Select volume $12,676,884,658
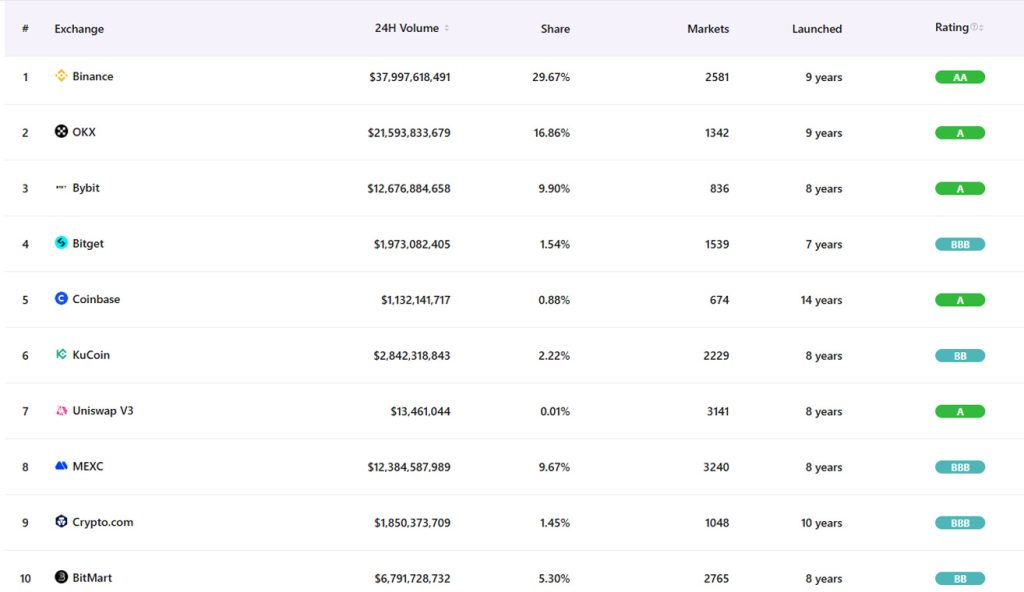Screen dimensions: 1024x592 tap(409, 188)
